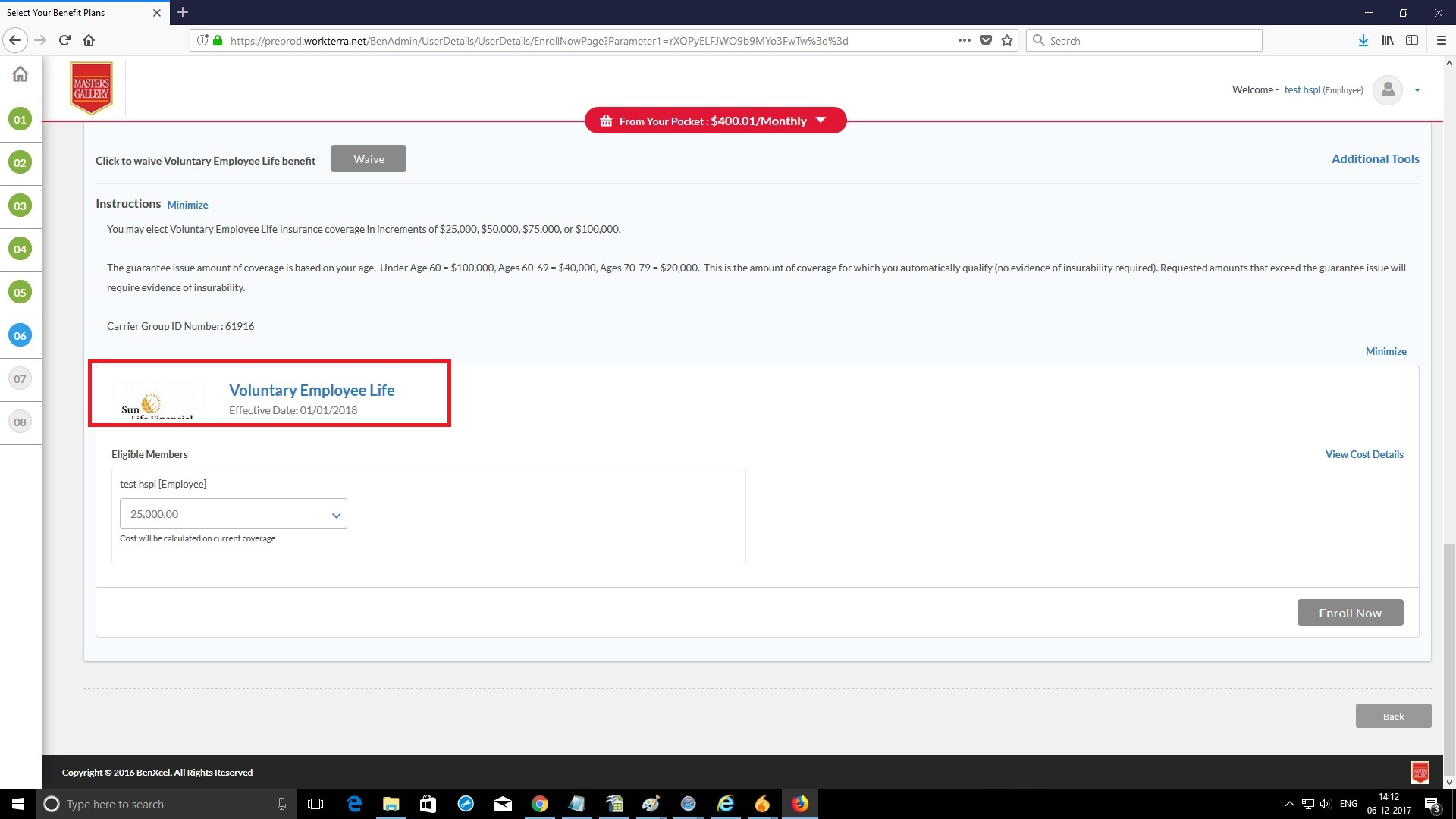
Task: Open Task View in taskbar
Action: click(x=315, y=804)
